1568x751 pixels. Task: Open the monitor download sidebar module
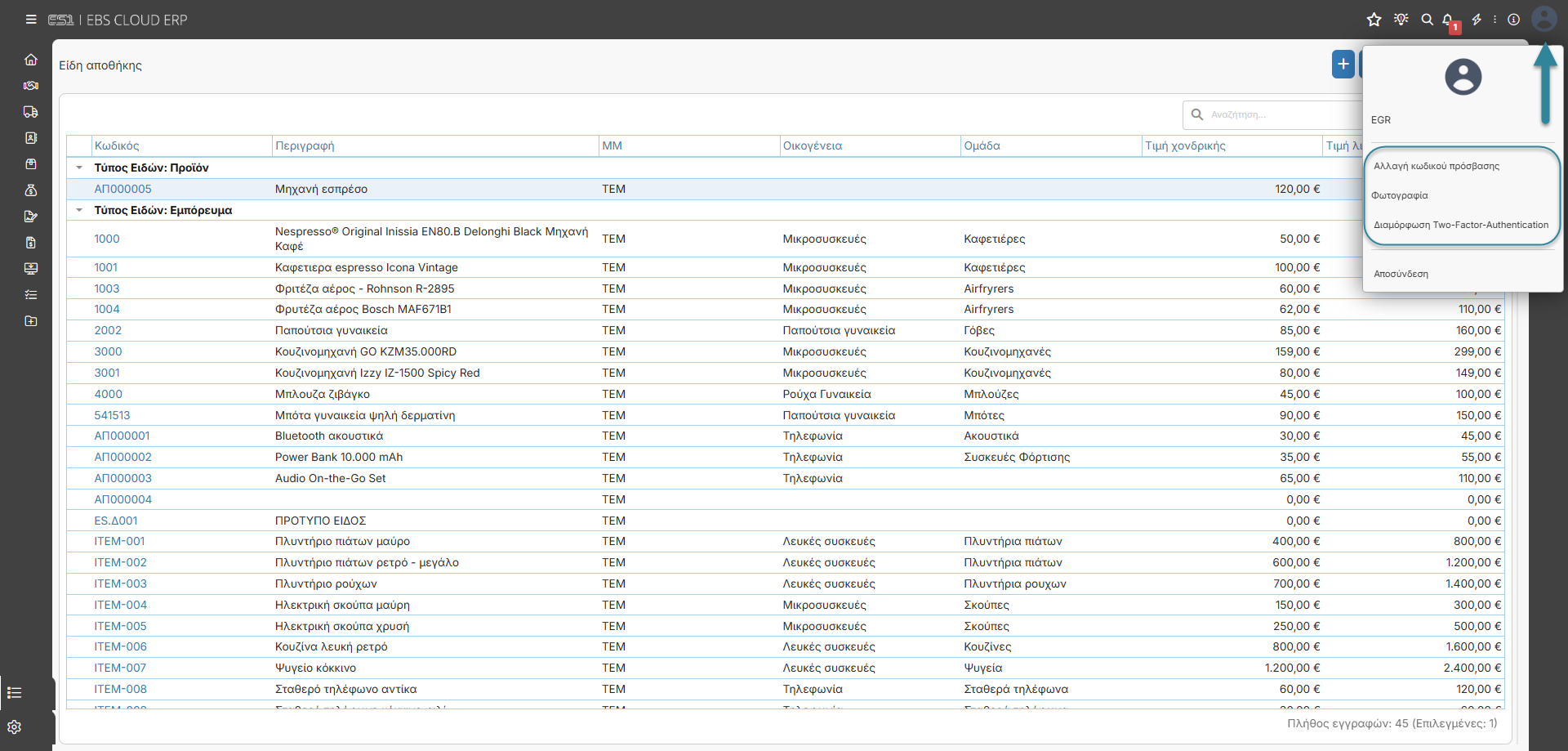[31, 269]
